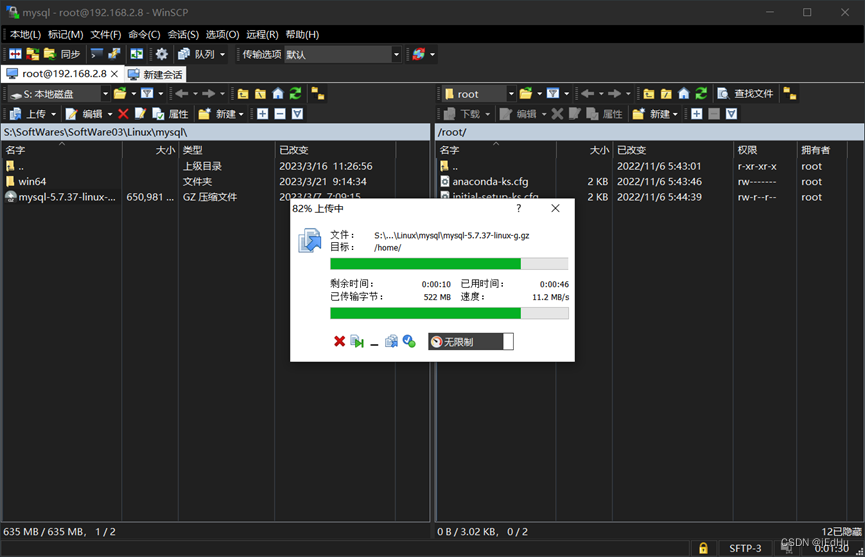Viewport: 865px width, 557px height.
Task: Open the 文件(F) menu
Action: 106,35
